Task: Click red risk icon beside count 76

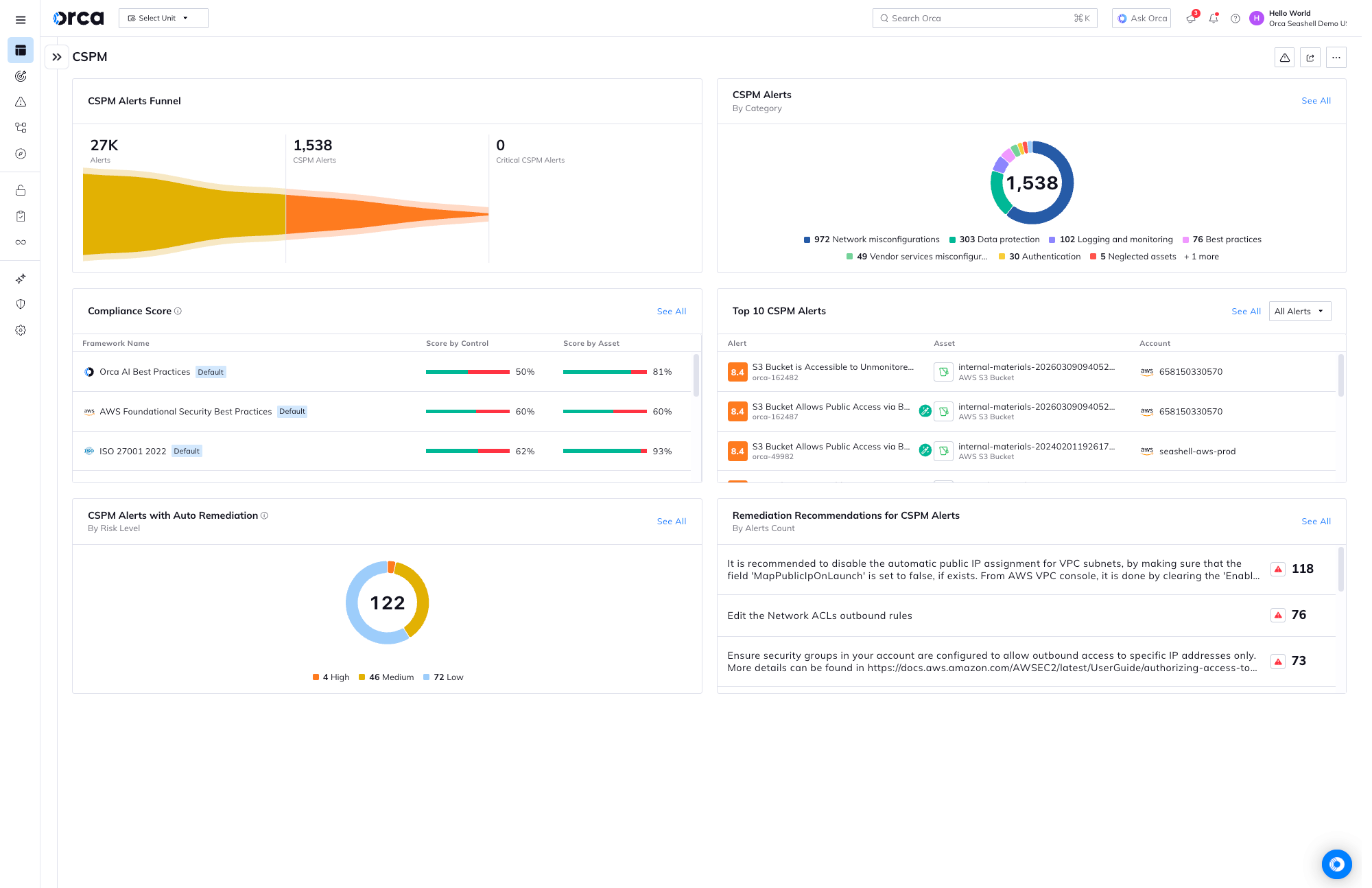Action: (1277, 615)
